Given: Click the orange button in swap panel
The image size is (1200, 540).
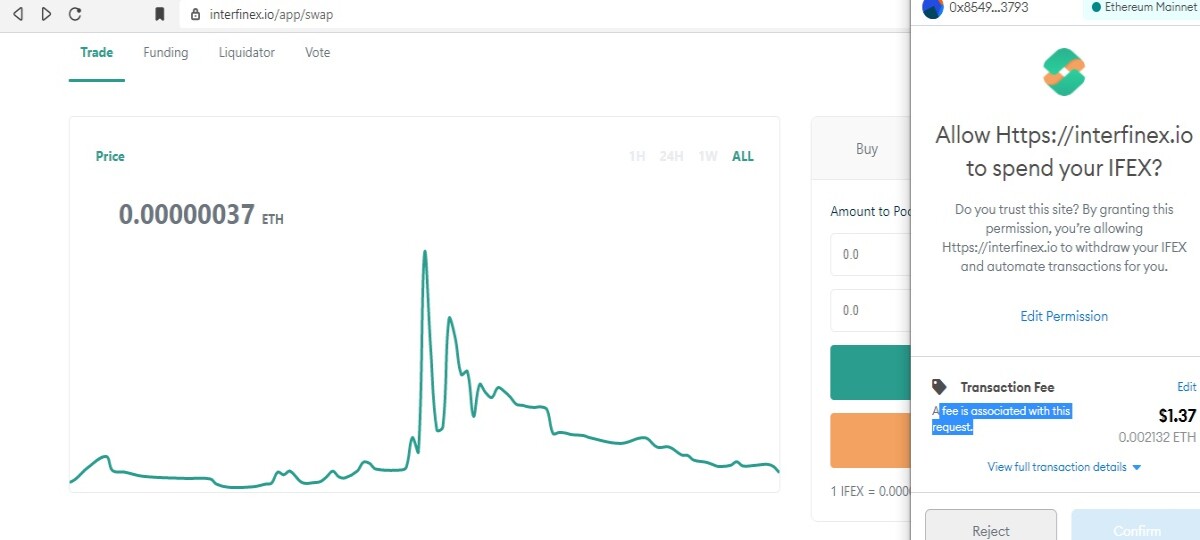Looking at the screenshot, I should click(870, 440).
